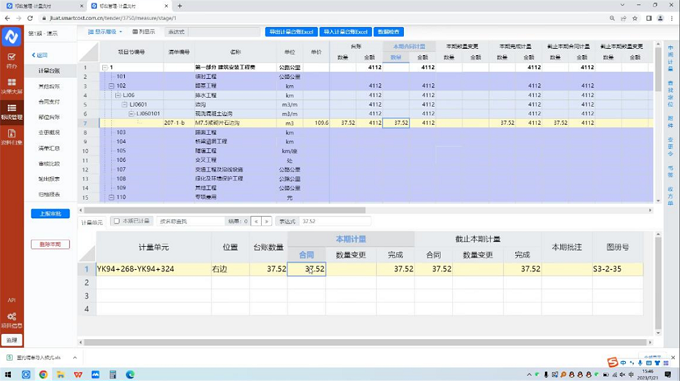Viewport: 680px width, 381px height.
Task: Open the four-square dashboard icon in the sidebar
Action: pyautogui.click(x=12, y=86)
